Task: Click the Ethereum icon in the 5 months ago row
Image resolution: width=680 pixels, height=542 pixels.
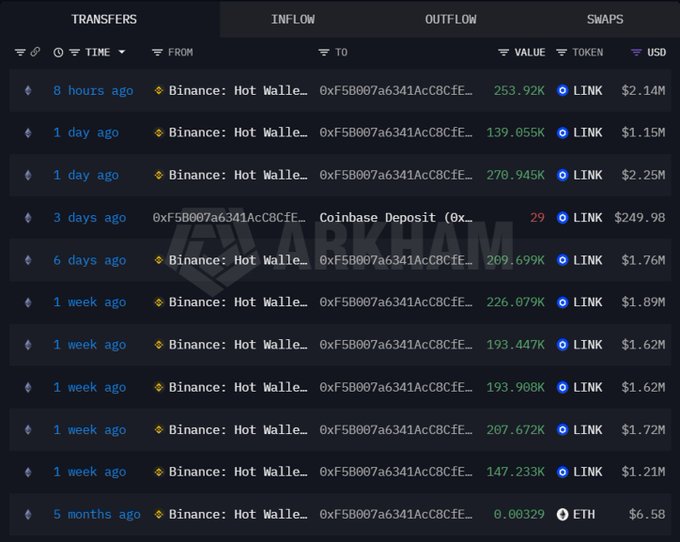Action: [x=28, y=514]
